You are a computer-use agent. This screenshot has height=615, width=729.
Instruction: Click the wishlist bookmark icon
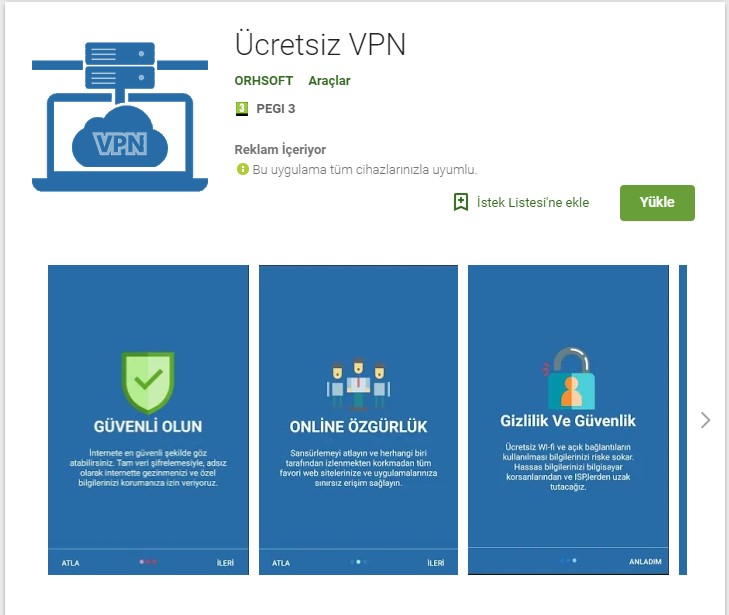pyautogui.click(x=461, y=202)
